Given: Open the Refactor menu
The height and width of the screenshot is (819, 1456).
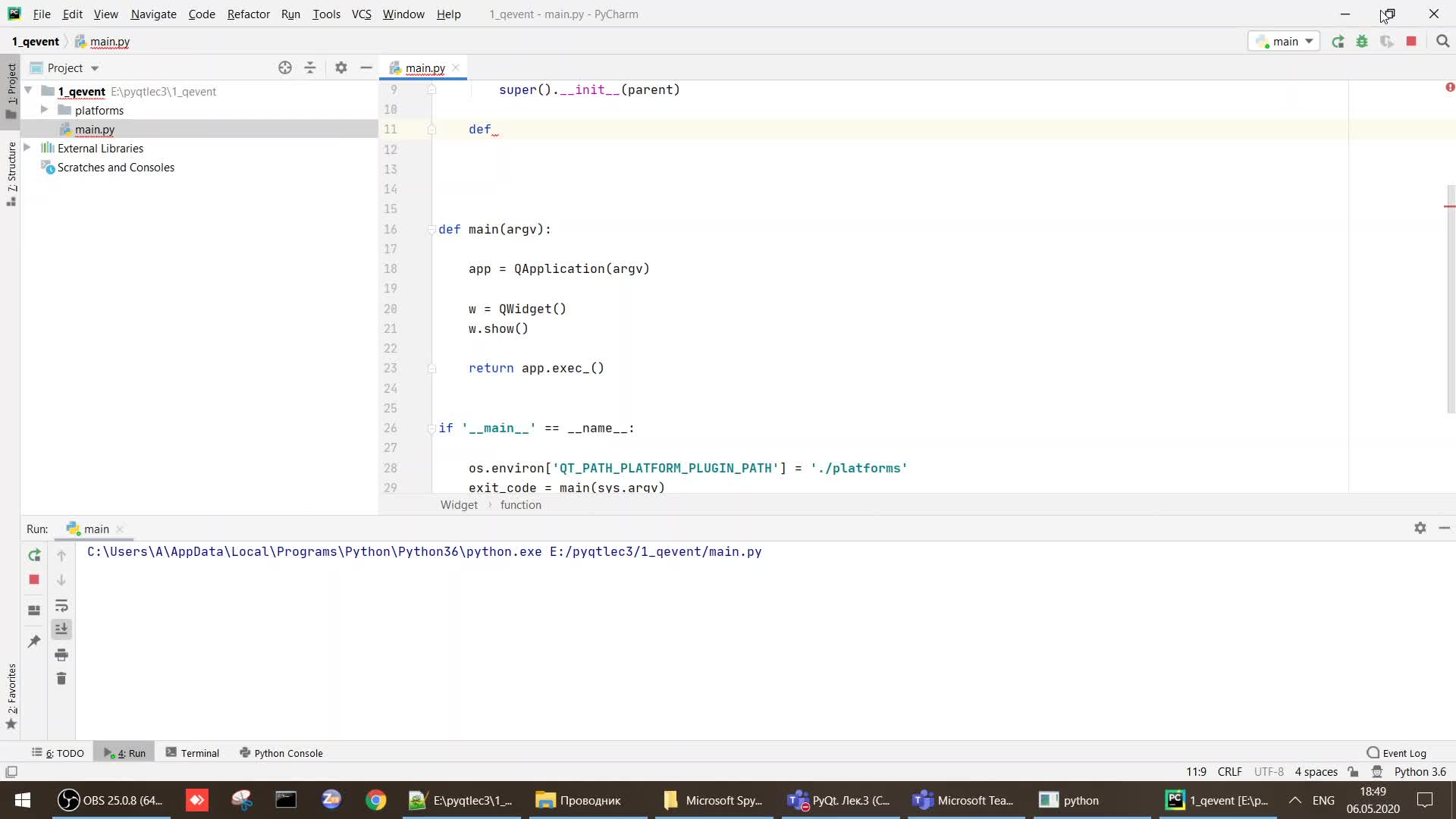Looking at the screenshot, I should [x=248, y=14].
